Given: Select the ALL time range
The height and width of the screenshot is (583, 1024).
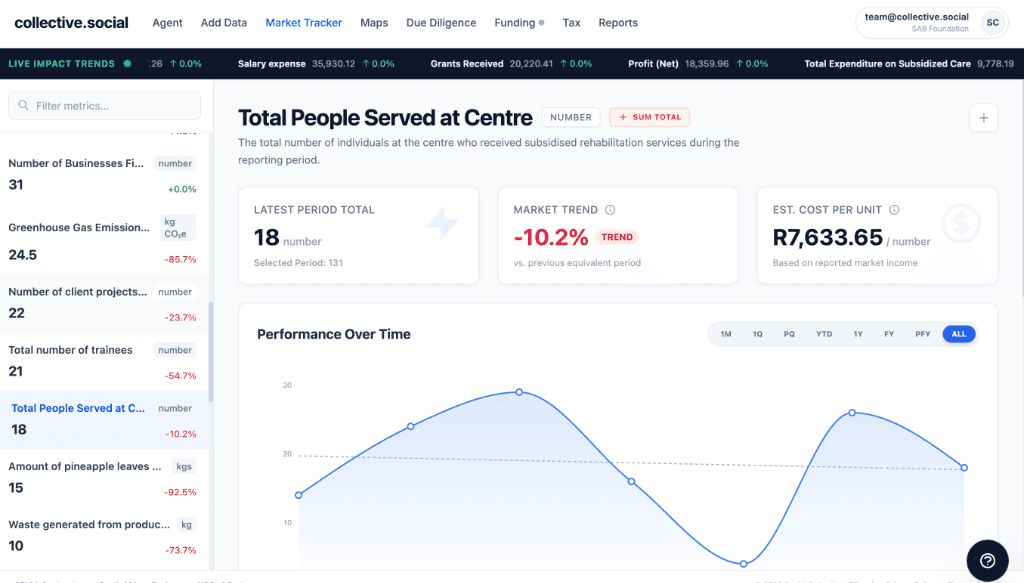Looking at the screenshot, I should [x=959, y=334].
